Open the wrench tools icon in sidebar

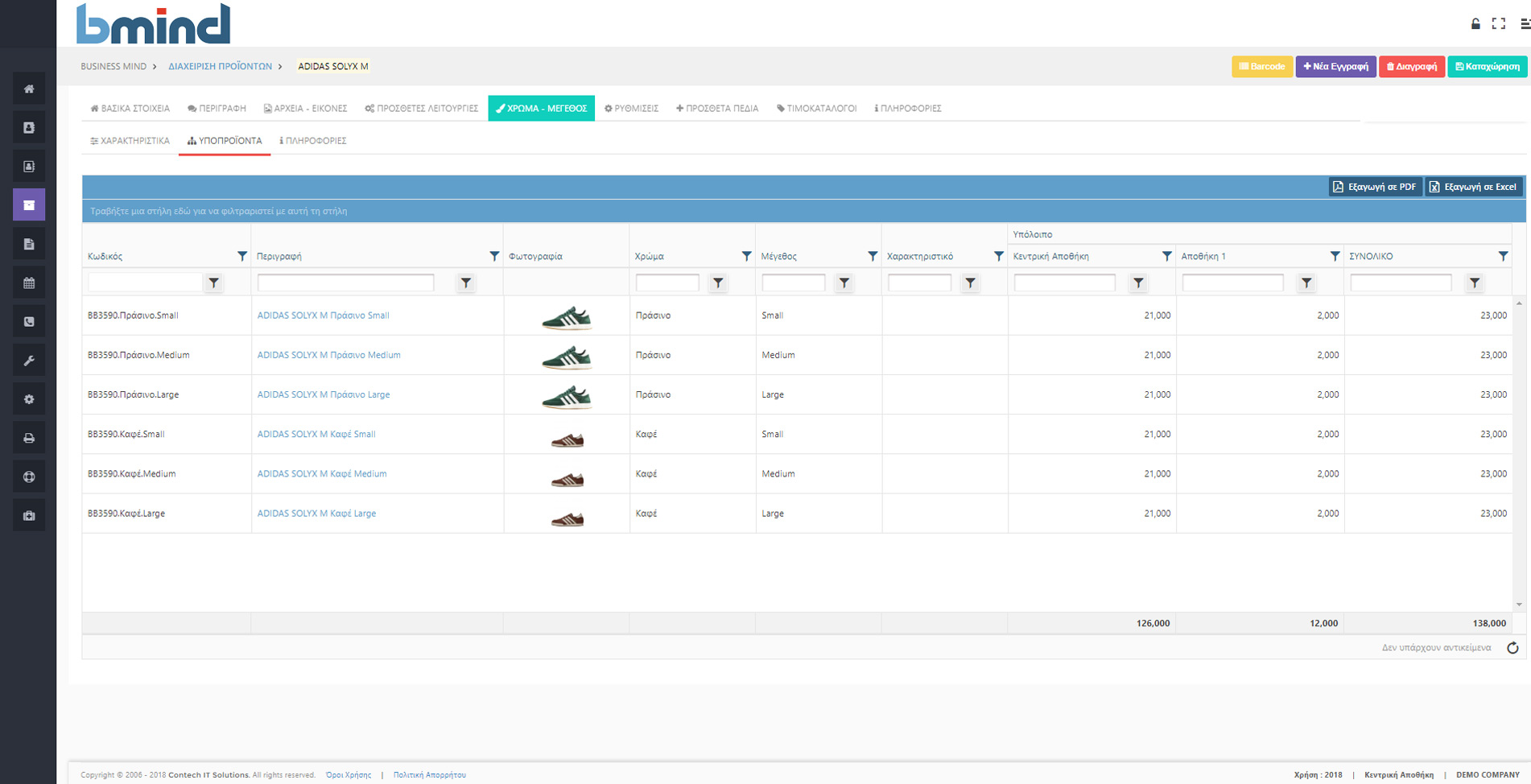click(x=29, y=361)
